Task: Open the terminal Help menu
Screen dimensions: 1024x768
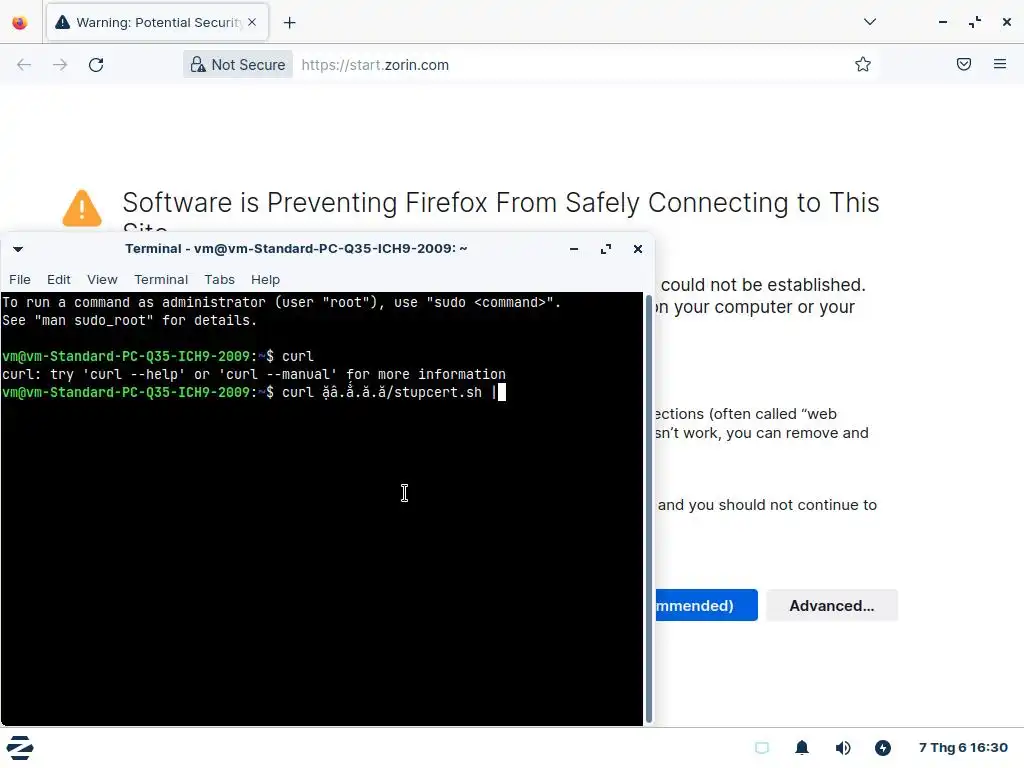Action: tap(265, 280)
